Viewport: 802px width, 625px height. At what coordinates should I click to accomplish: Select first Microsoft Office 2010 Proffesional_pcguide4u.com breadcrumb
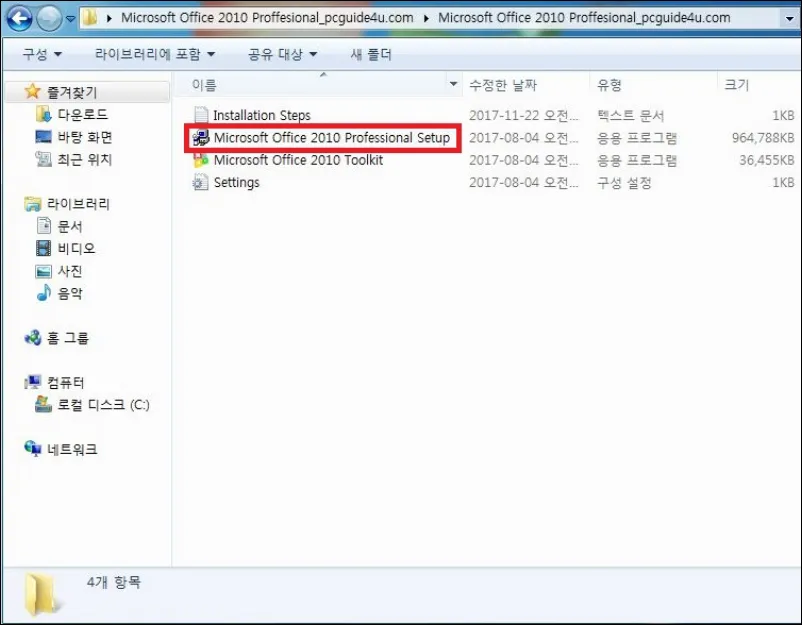click(267, 18)
